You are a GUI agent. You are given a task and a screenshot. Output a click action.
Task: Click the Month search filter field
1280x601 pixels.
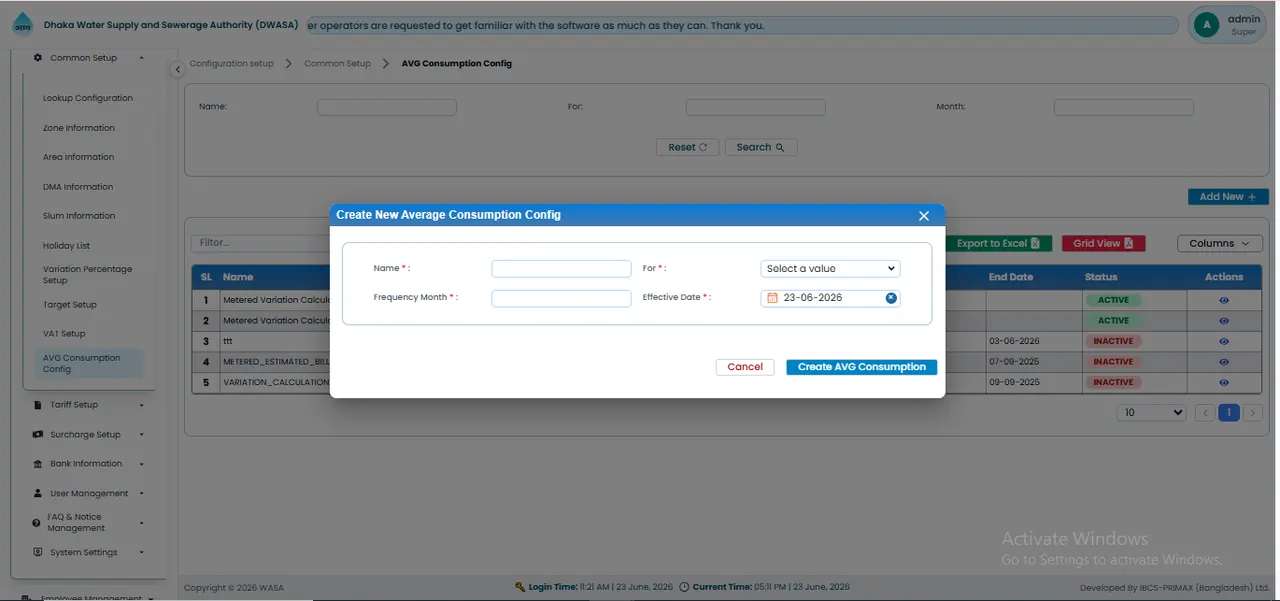(x=1124, y=107)
